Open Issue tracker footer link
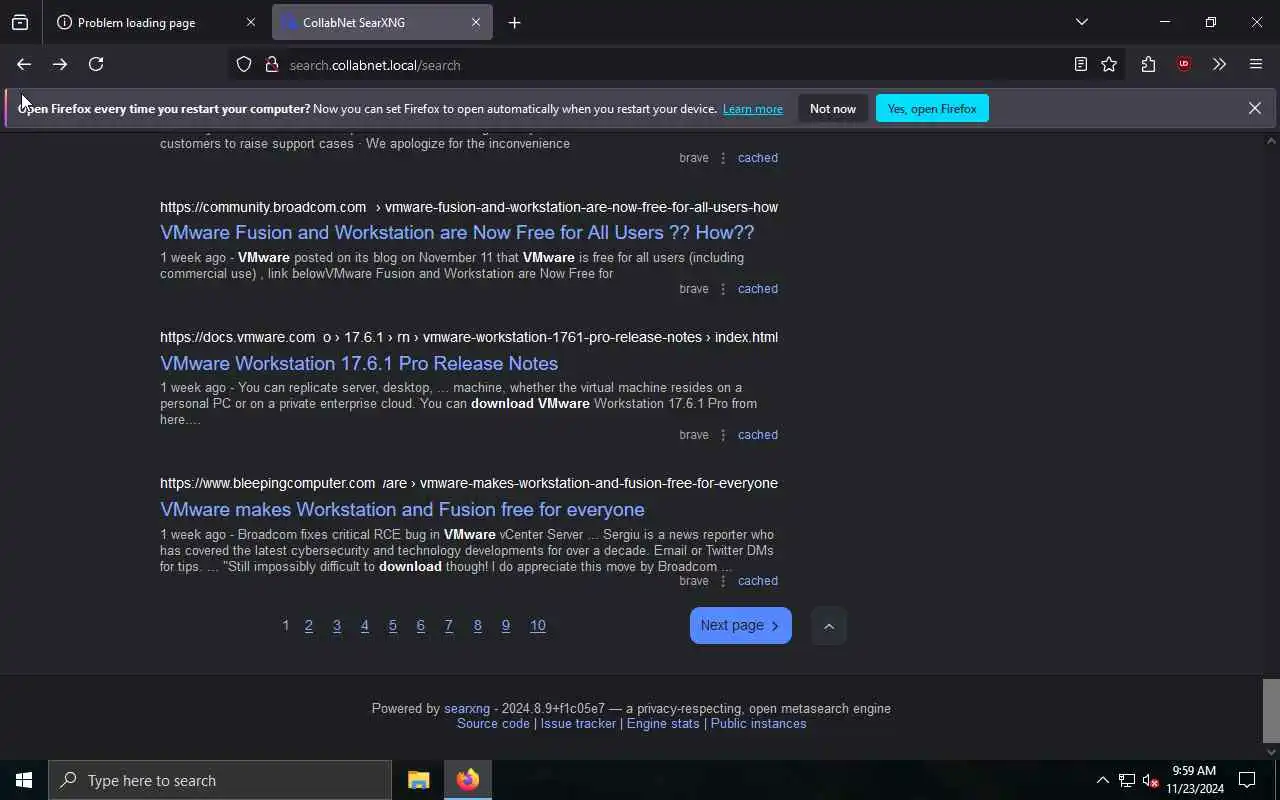The width and height of the screenshot is (1280, 800). (578, 724)
